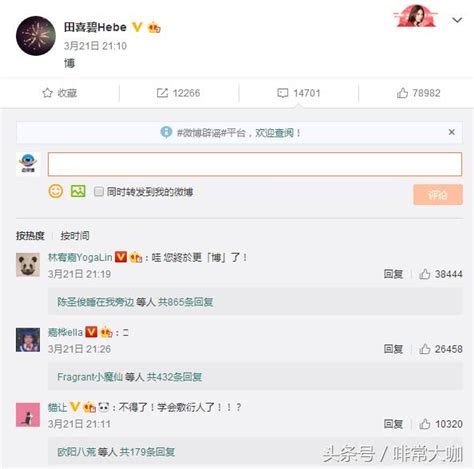The height and width of the screenshot is (469, 474).
Task: Like the comment with 10320 likes
Action: coord(425,424)
